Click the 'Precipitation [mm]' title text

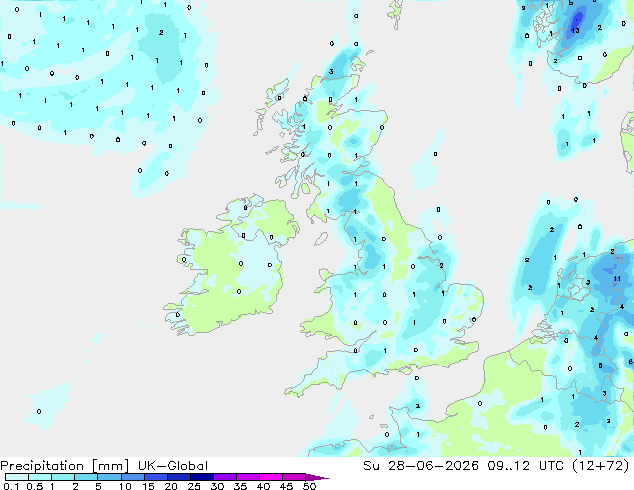pos(65,466)
